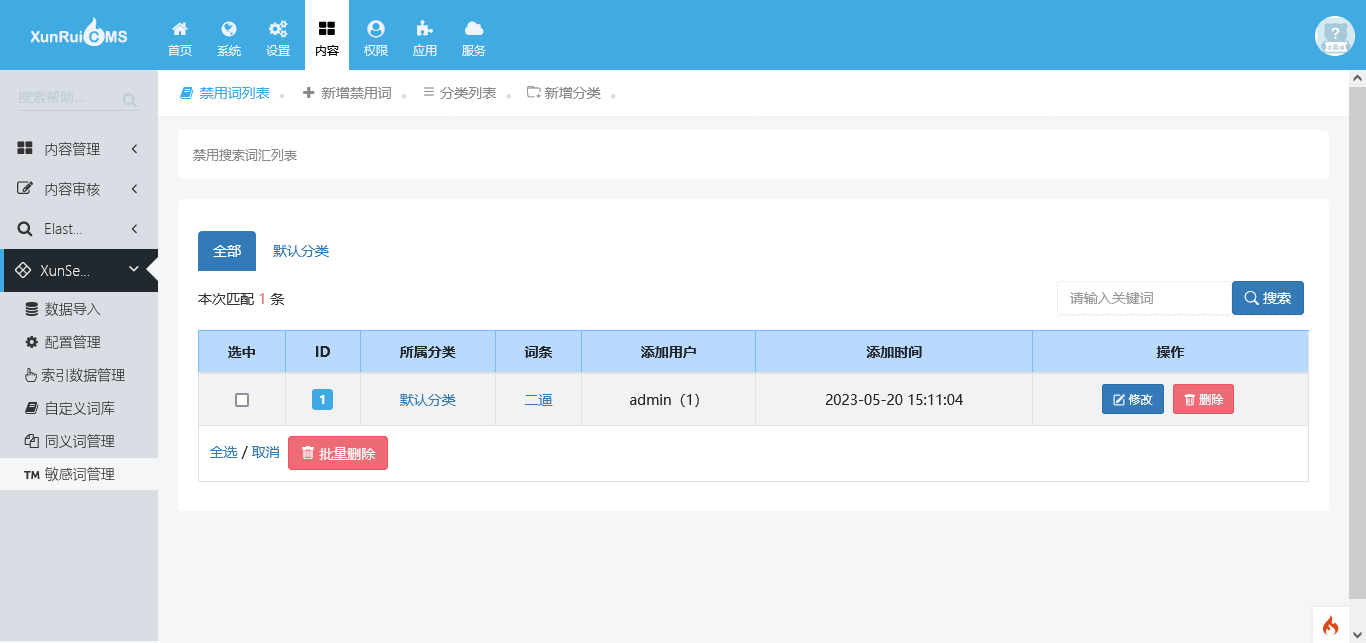The image size is (1366, 643).
Task: Open 同义词管理 in the sidebar
Action: [x=79, y=441]
